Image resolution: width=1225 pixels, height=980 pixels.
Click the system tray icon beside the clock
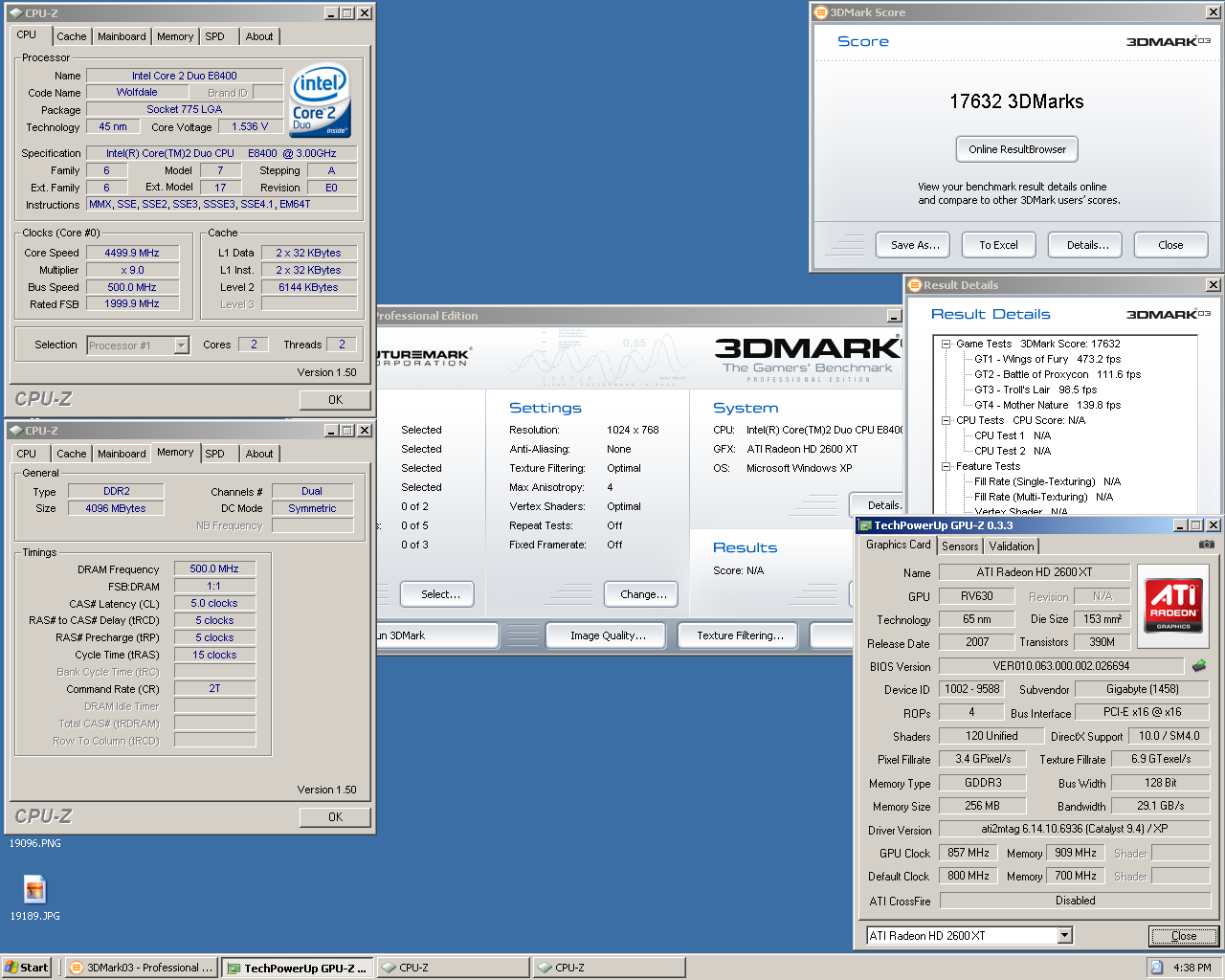pos(1156,968)
